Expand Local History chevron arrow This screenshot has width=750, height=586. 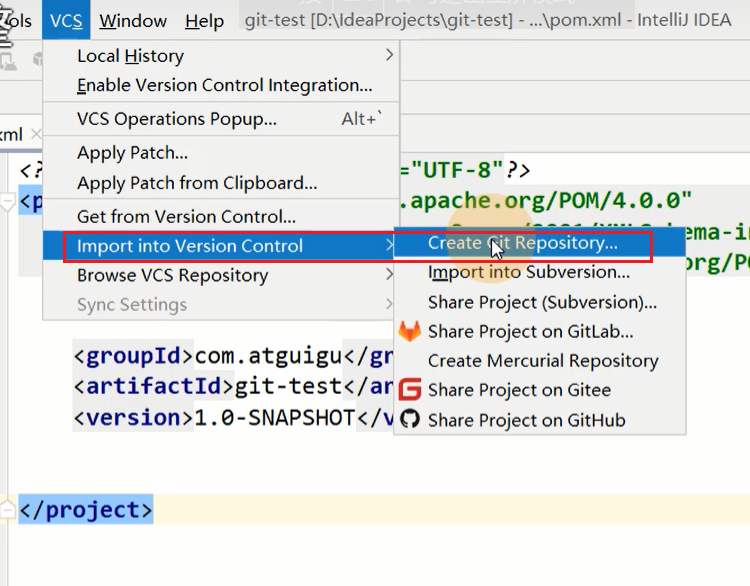(389, 55)
